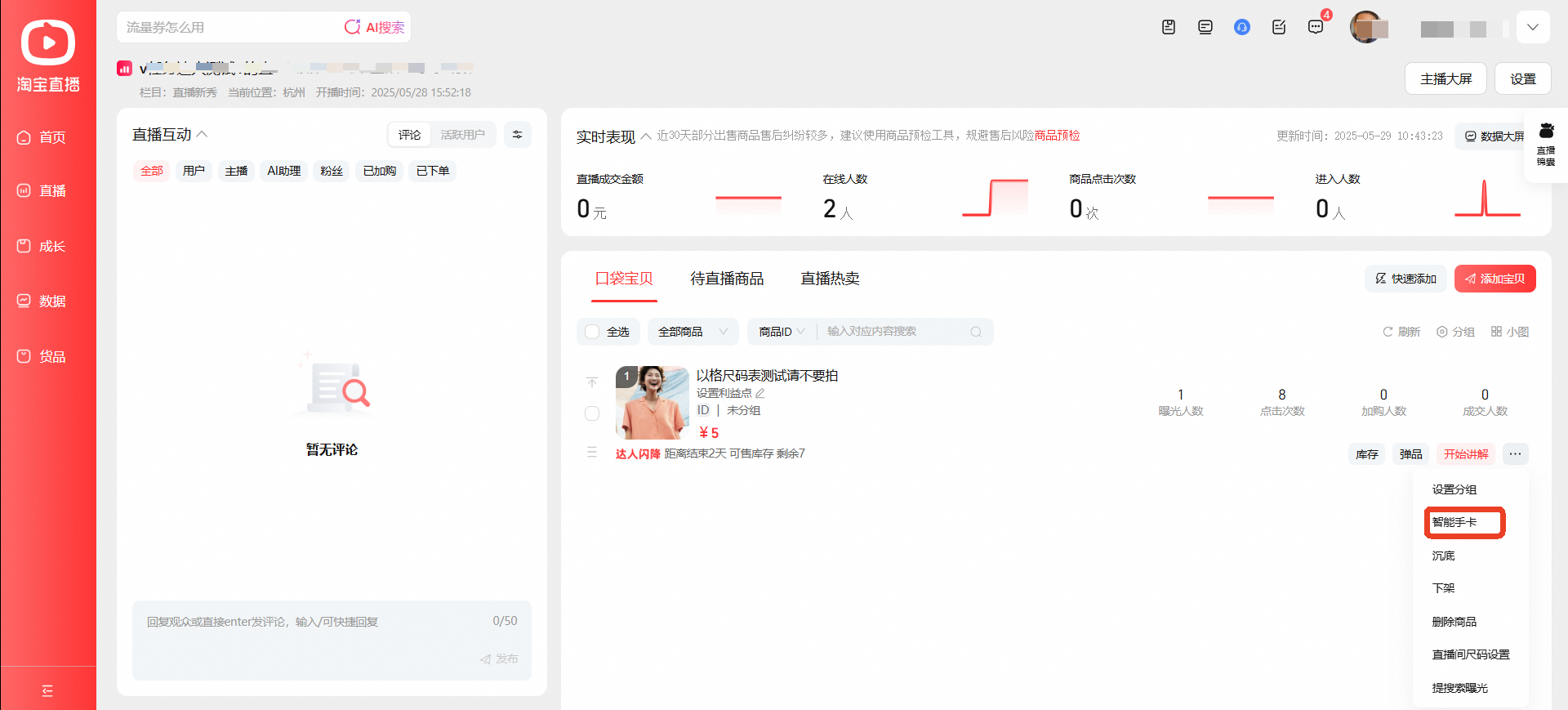The width and height of the screenshot is (1568, 710).
Task: Pin product to top arrow icon
Action: 592,382
